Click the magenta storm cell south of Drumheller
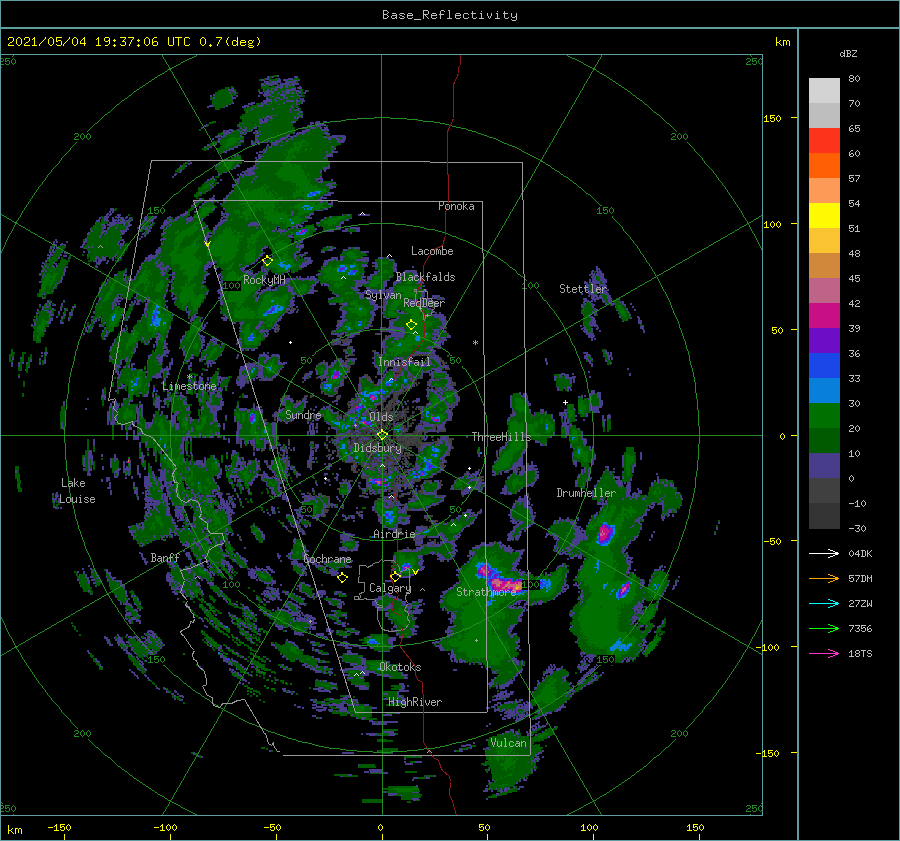This screenshot has width=900, height=841. 604,533
